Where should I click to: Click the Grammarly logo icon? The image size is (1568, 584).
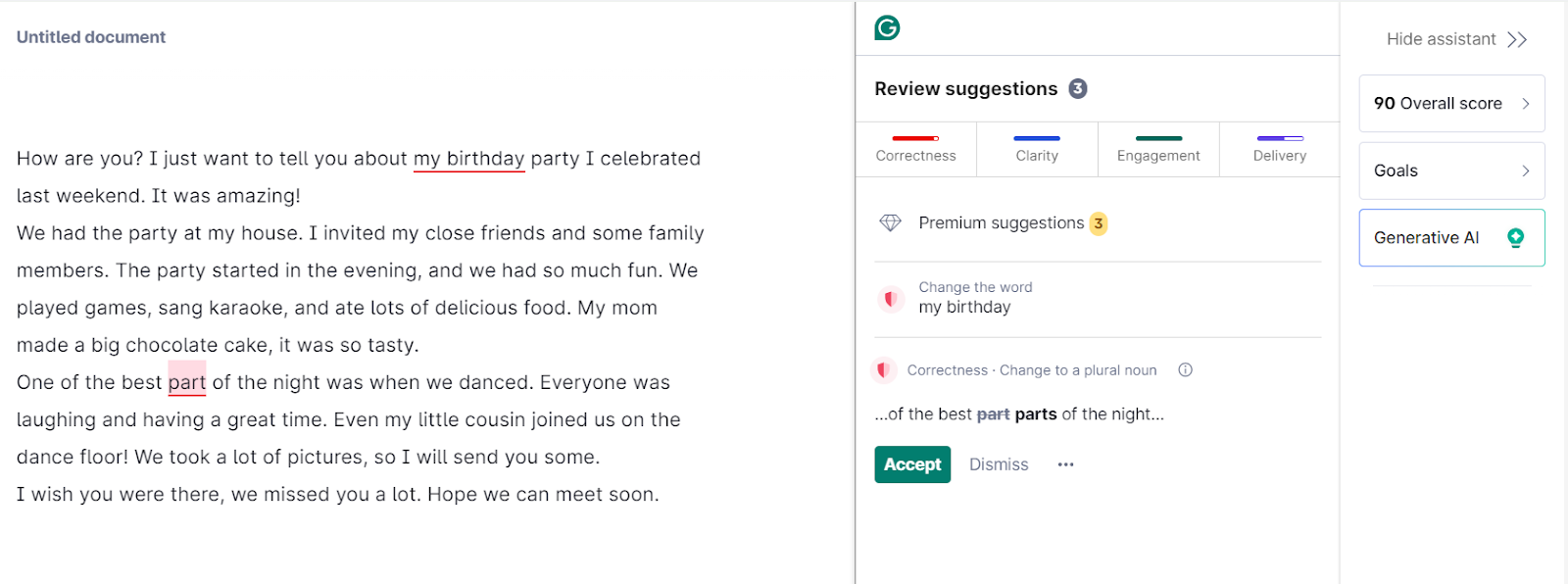pos(887,27)
